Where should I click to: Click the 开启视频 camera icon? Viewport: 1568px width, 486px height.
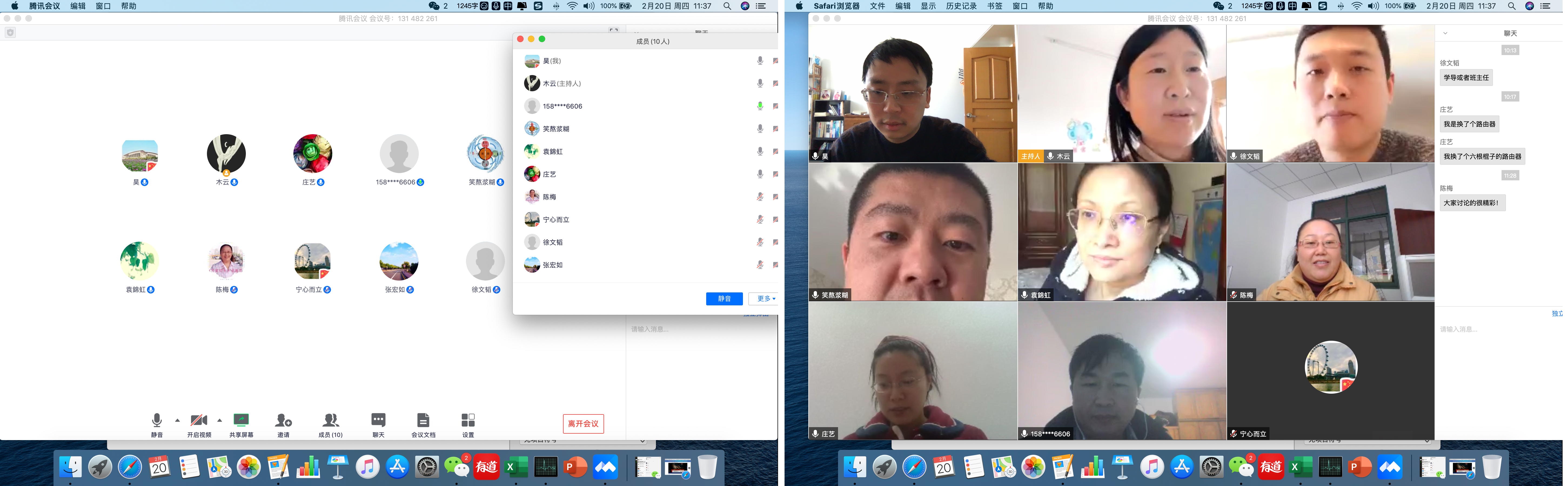(199, 420)
